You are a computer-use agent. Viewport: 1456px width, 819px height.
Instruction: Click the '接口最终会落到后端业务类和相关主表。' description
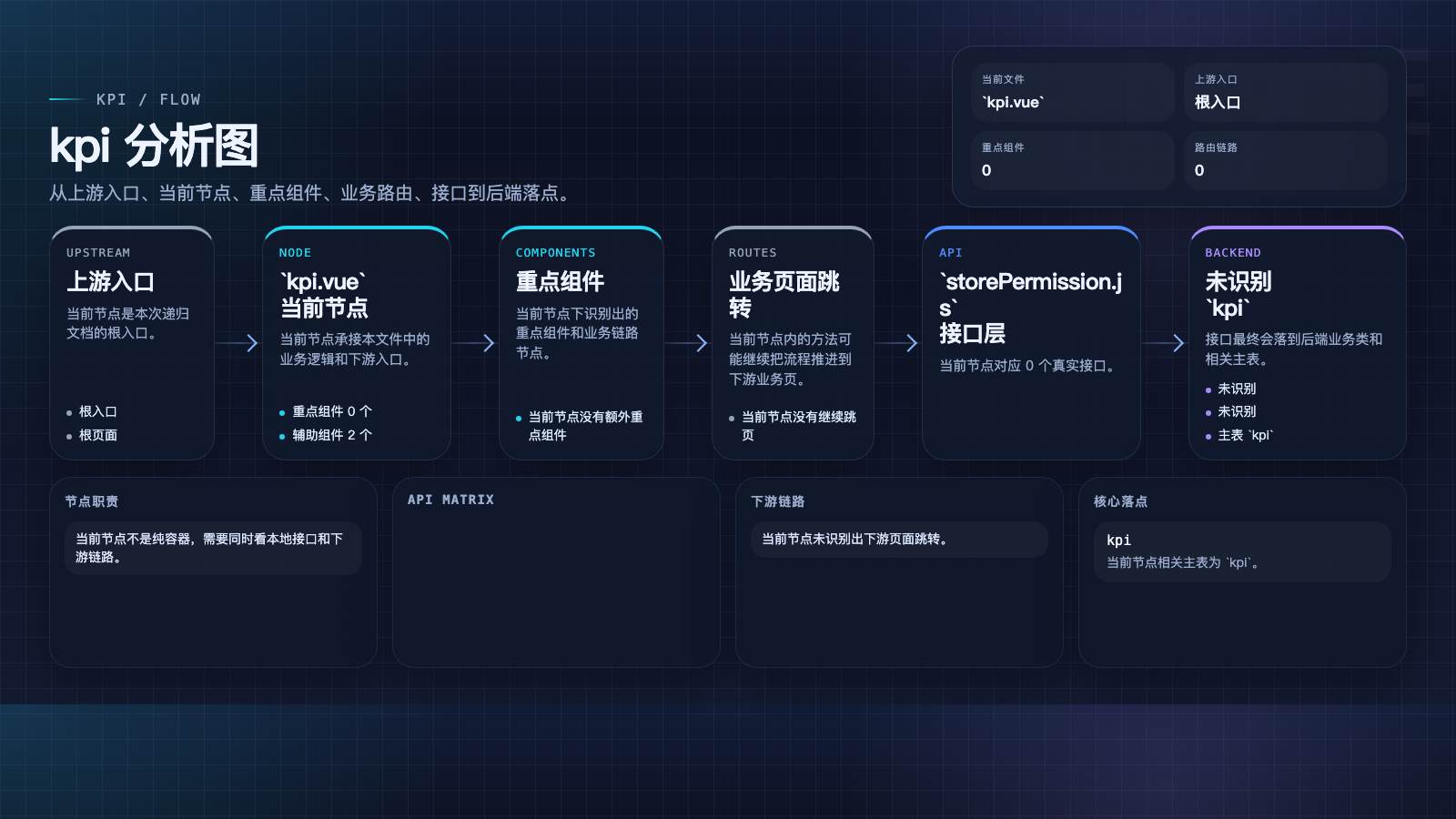(x=1294, y=349)
